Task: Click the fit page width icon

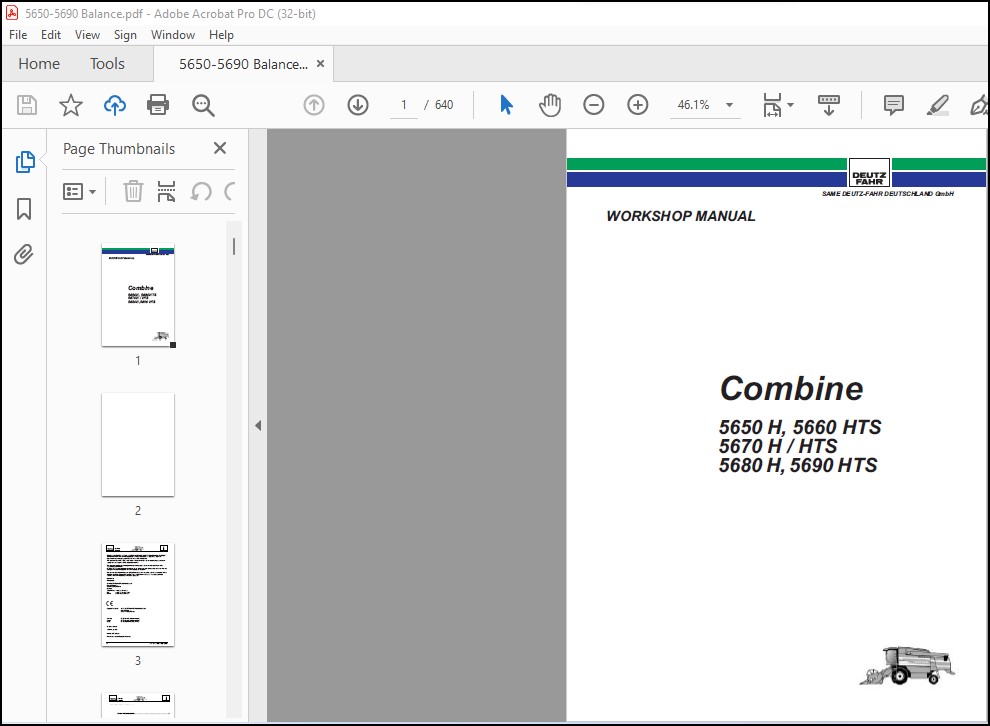Action: click(x=772, y=105)
